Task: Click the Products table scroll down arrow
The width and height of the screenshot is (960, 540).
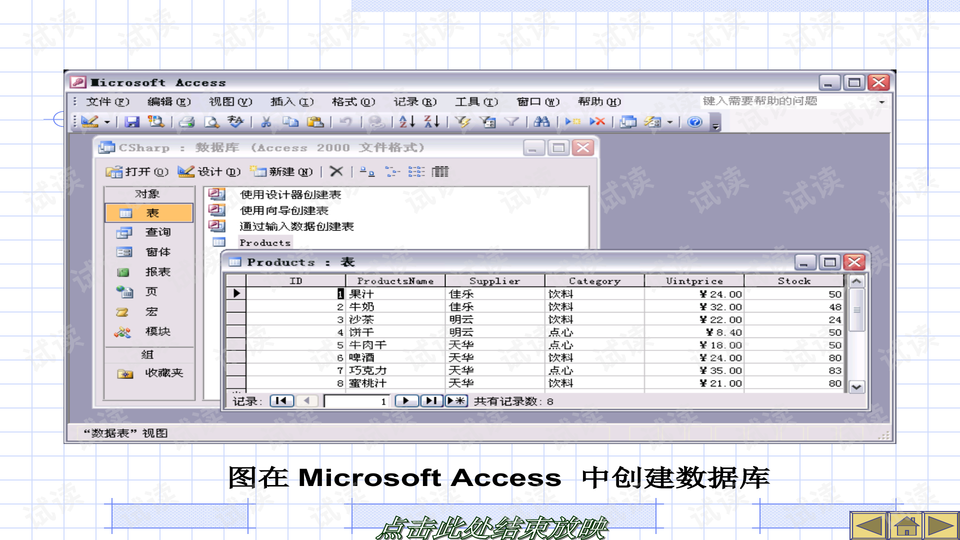Action: [857, 387]
